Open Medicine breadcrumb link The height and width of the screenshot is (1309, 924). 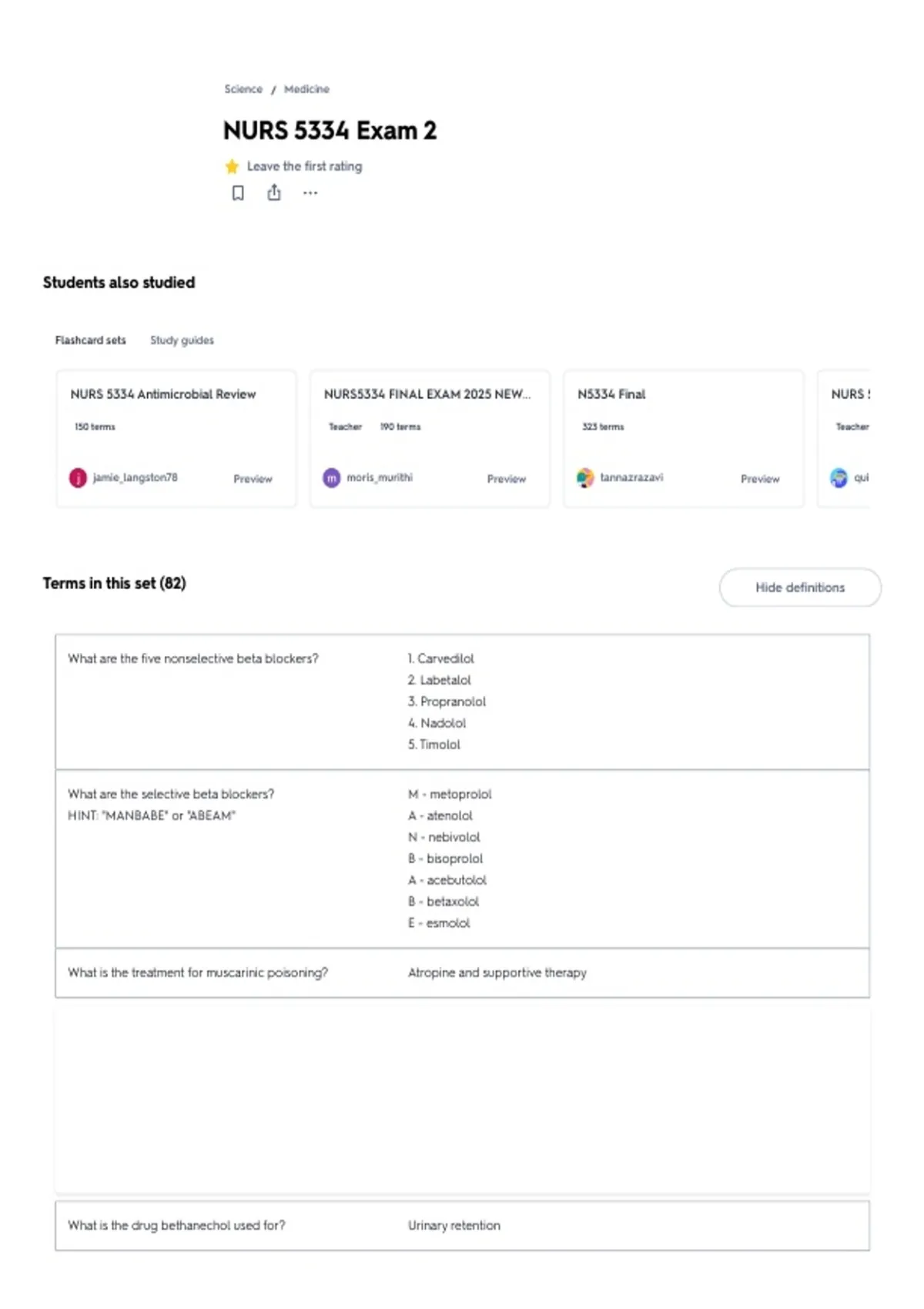tap(306, 89)
